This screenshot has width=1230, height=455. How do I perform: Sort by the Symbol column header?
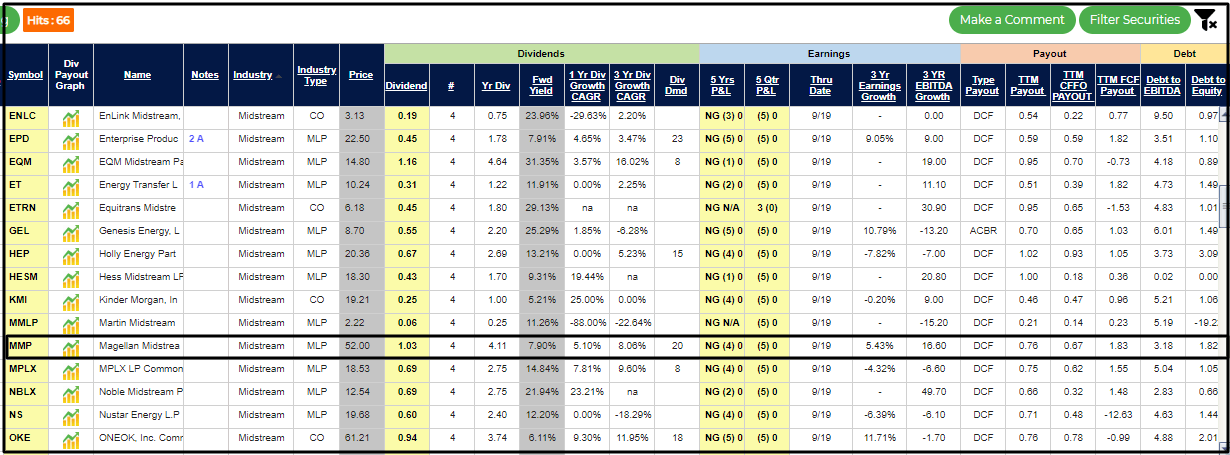pos(26,75)
